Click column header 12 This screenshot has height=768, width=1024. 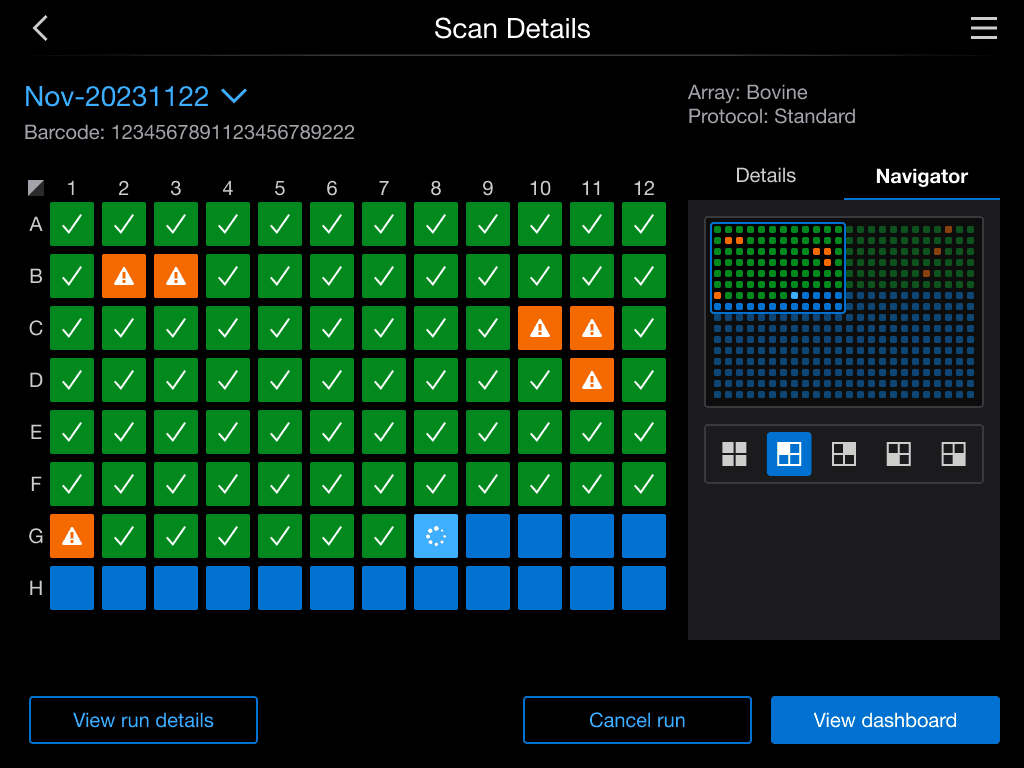click(x=644, y=189)
